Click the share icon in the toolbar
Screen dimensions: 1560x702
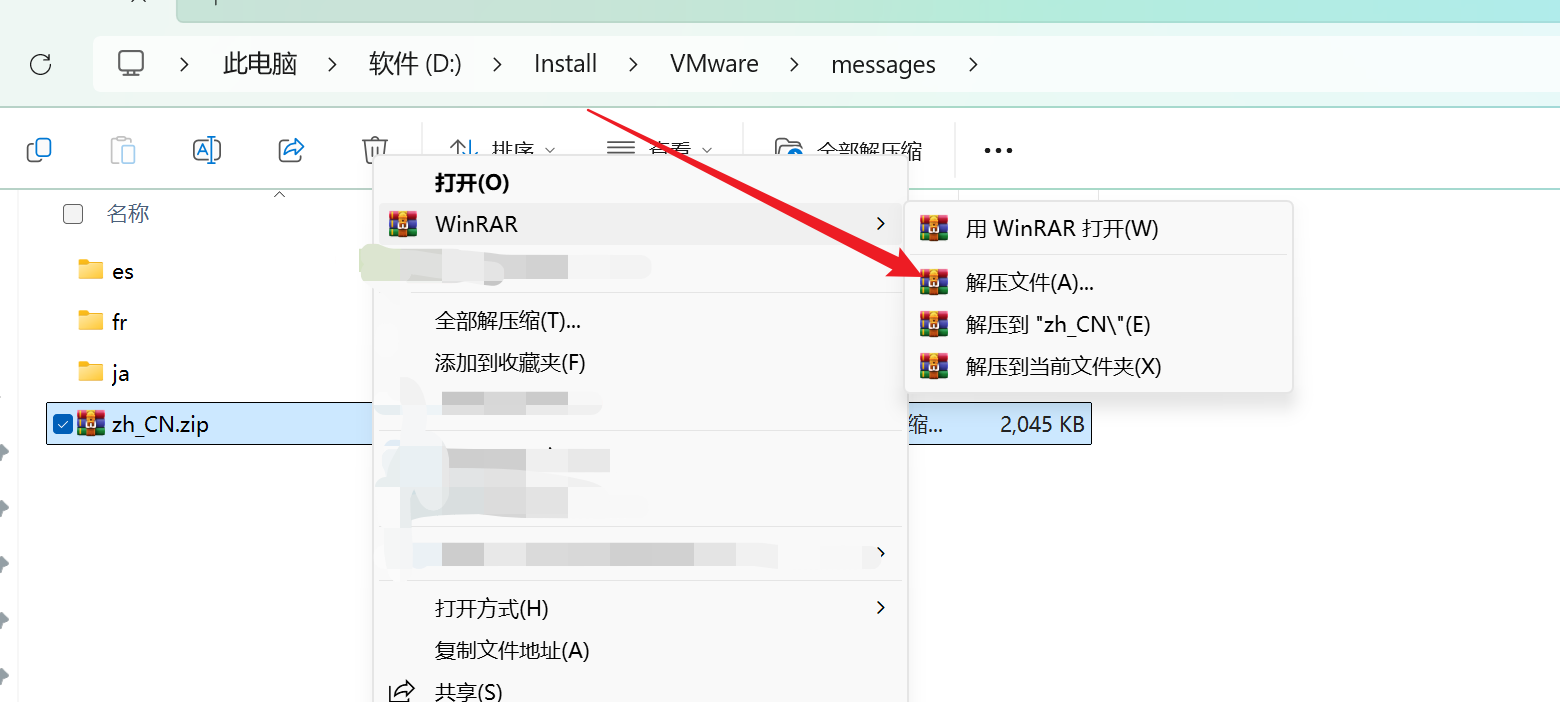click(291, 150)
